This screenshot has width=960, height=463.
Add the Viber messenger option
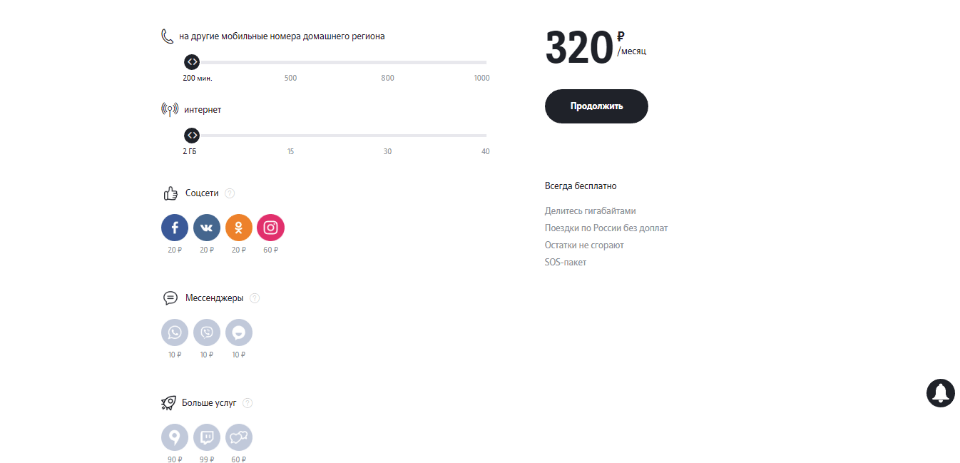tap(207, 333)
